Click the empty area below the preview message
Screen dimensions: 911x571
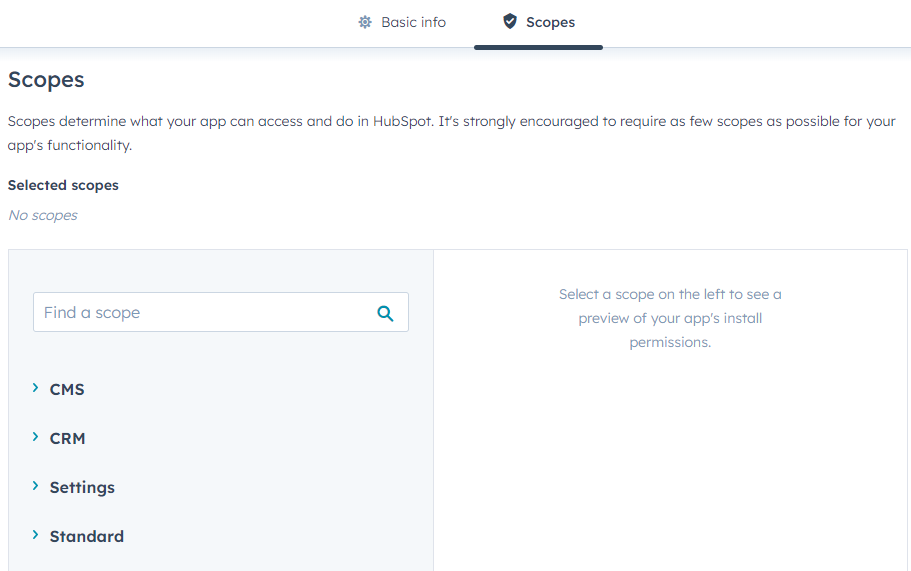[x=670, y=460]
